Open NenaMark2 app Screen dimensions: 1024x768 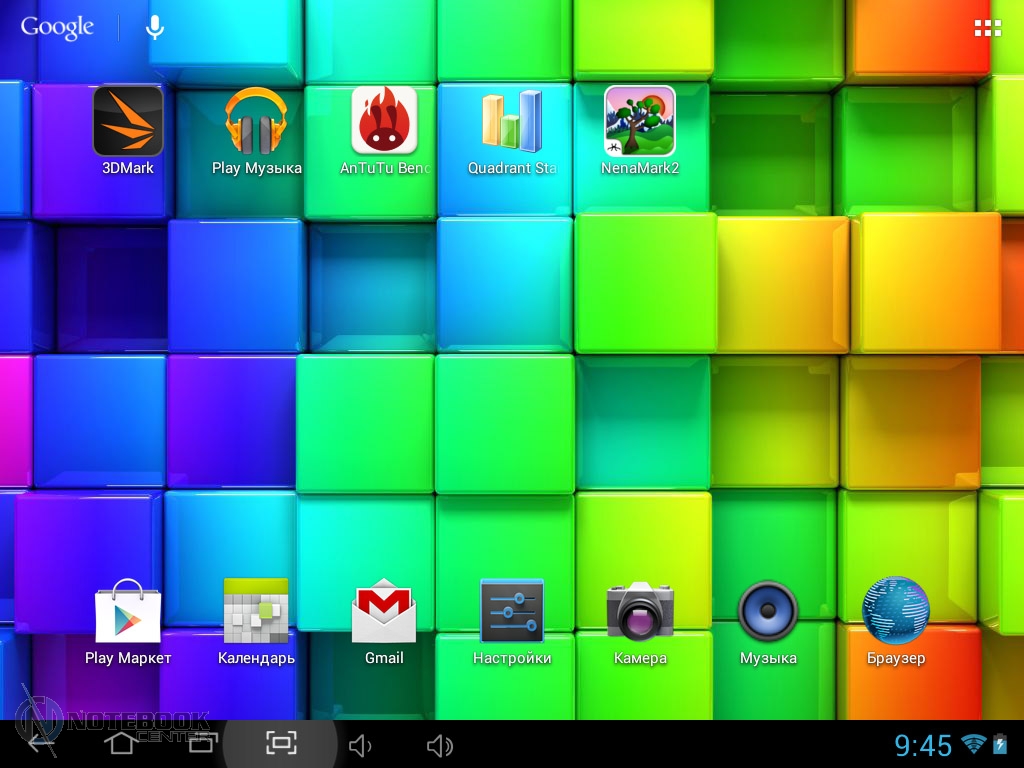pos(640,122)
